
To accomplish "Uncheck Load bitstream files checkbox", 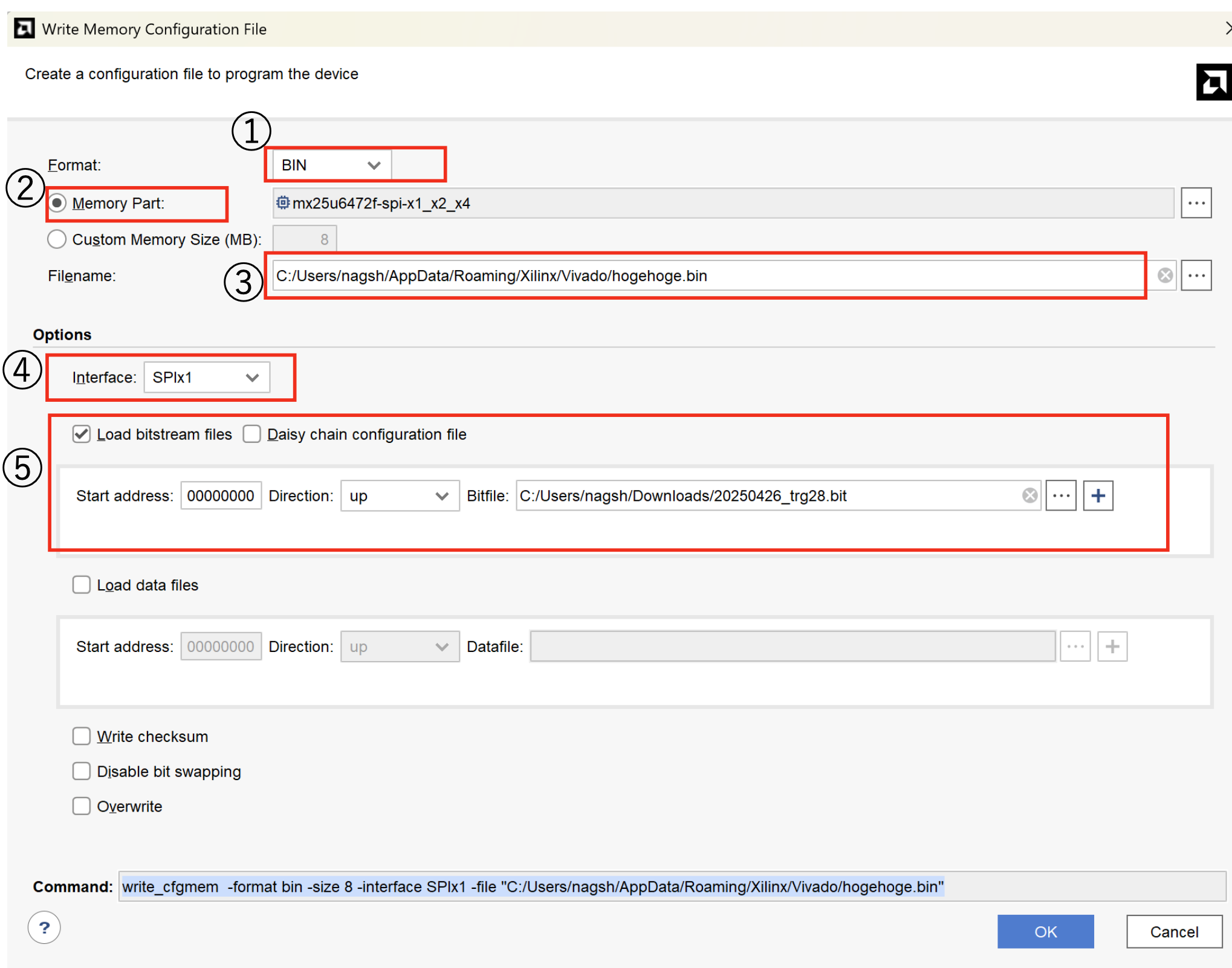I will pos(82,434).
